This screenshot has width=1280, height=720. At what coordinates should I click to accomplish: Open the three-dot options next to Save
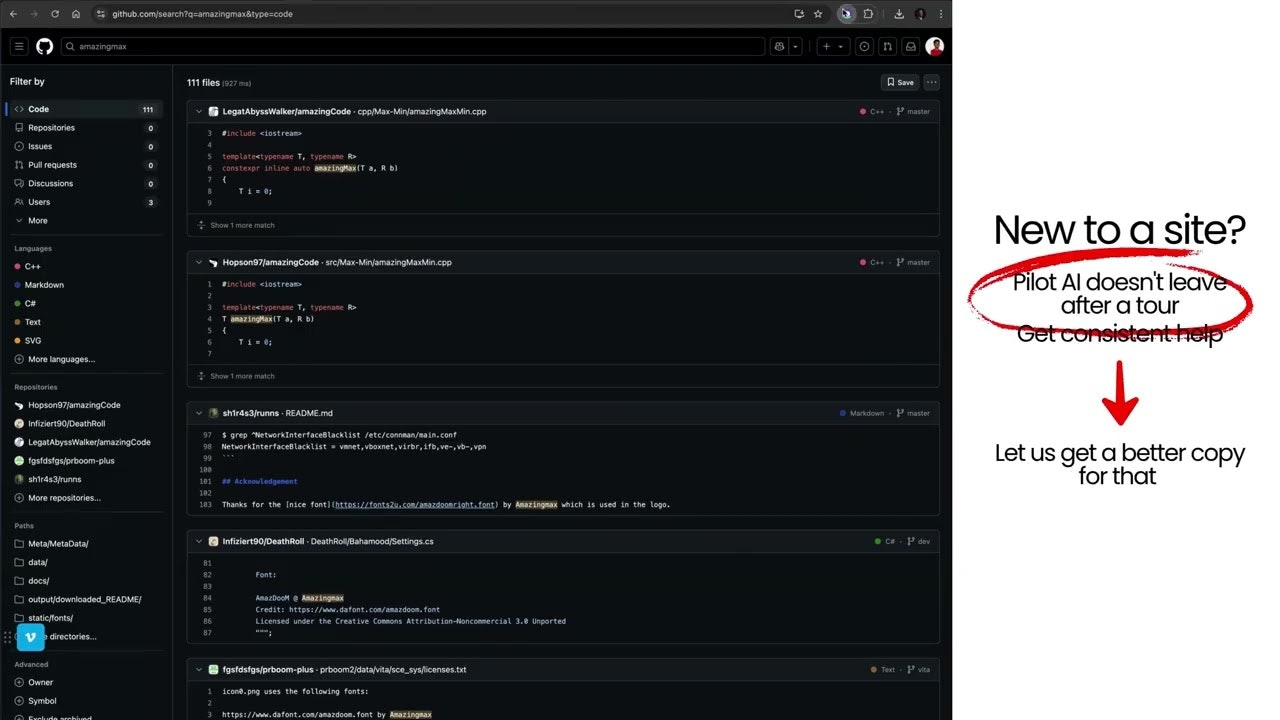932,82
